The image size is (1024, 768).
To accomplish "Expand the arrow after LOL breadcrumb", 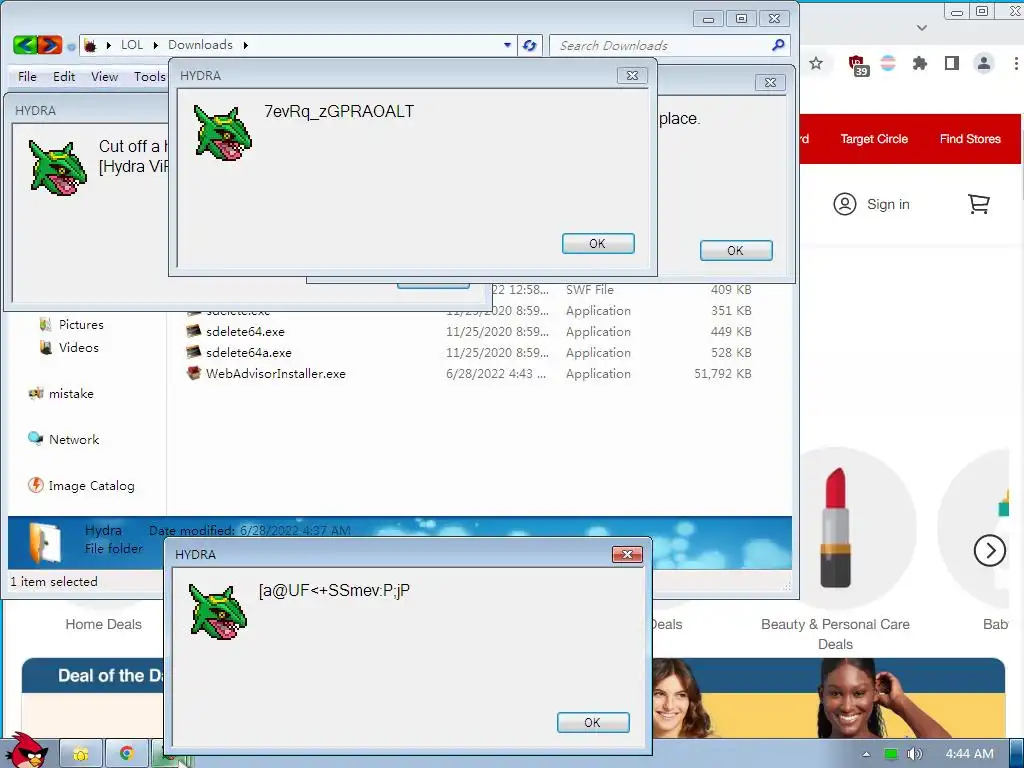I will (155, 45).
